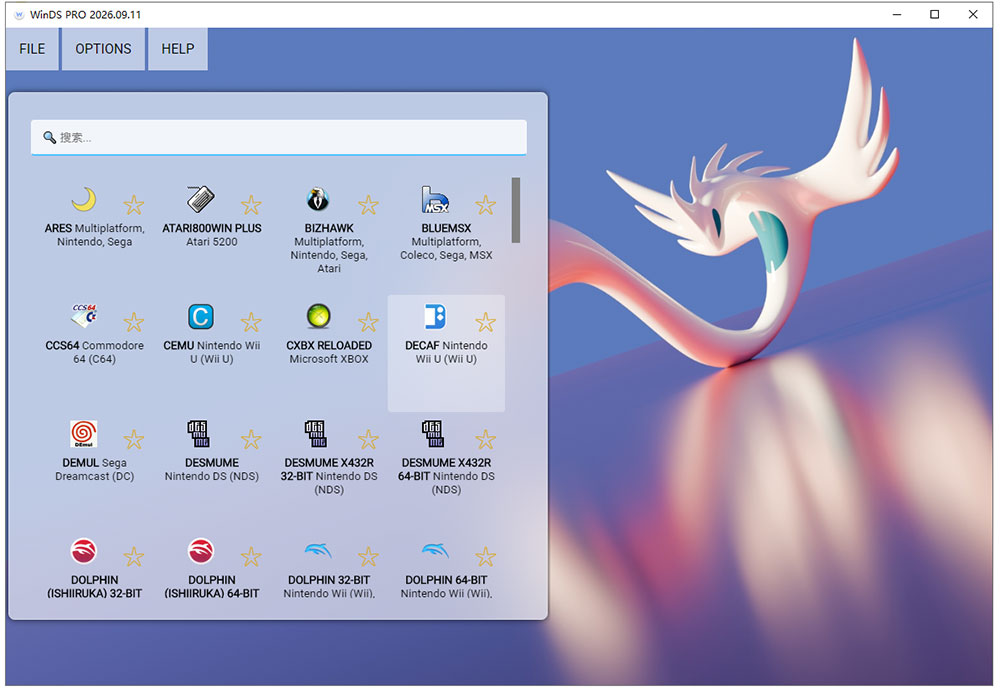Select the ATARI800WIN PLUS label
Viewport: 1000px width, 691px height.
212,235
